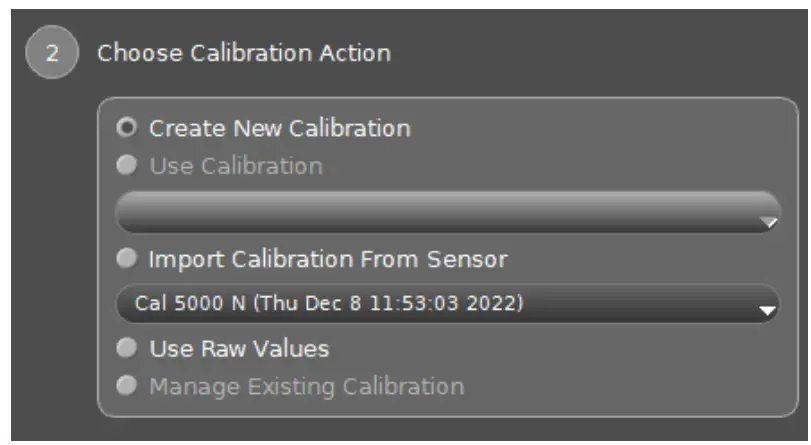Click the step 2 number badge
This screenshot has height=445, width=811.
[49, 53]
